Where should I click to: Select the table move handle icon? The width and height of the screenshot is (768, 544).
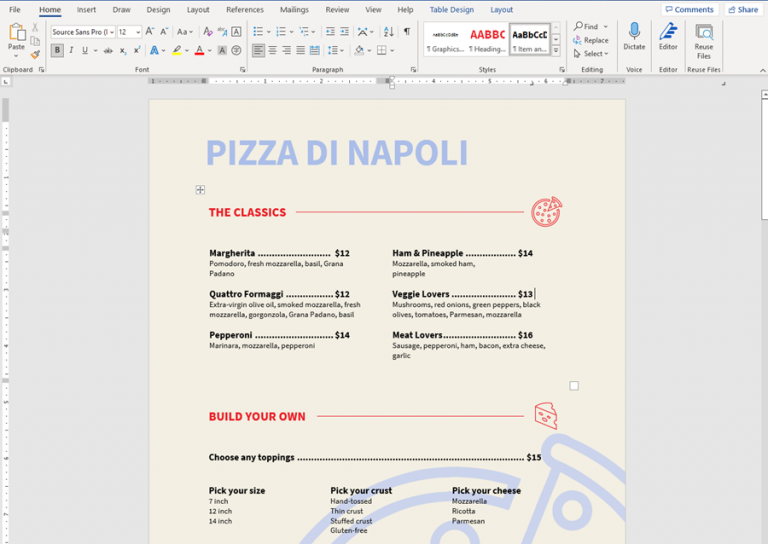click(200, 190)
